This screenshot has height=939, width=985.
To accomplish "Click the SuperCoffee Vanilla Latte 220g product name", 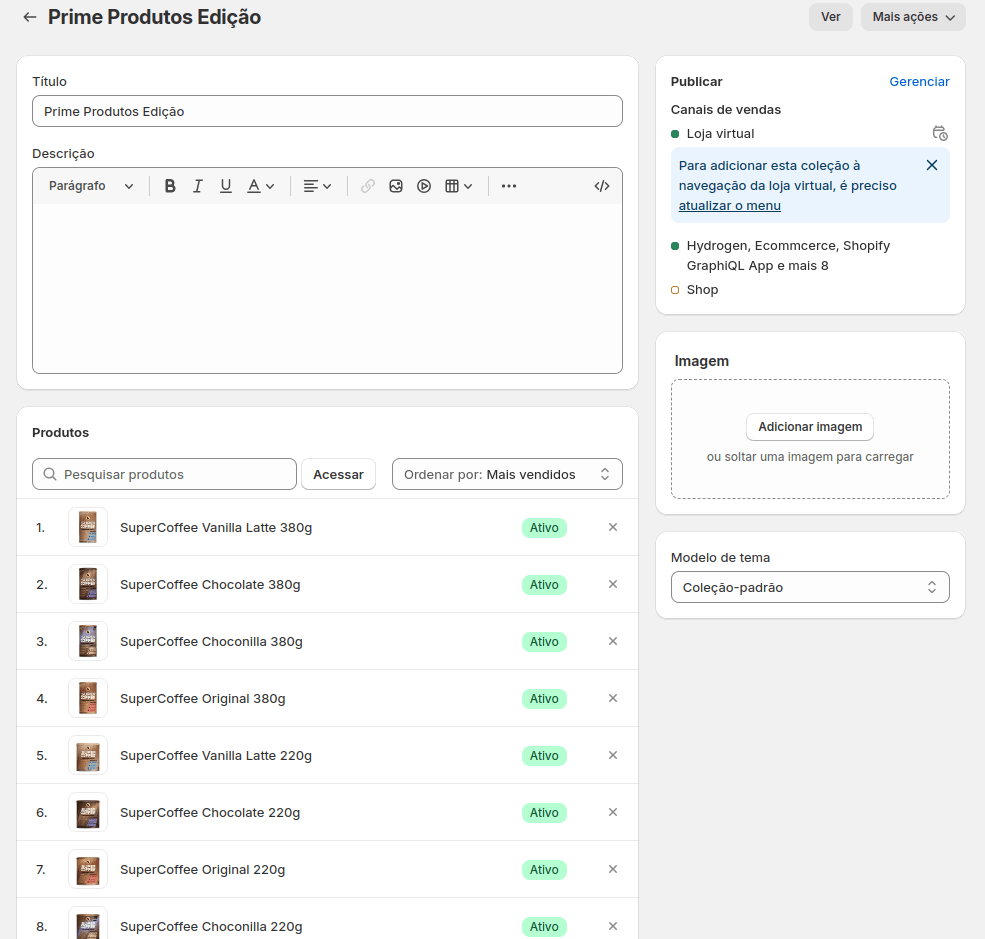I will click(215, 756).
